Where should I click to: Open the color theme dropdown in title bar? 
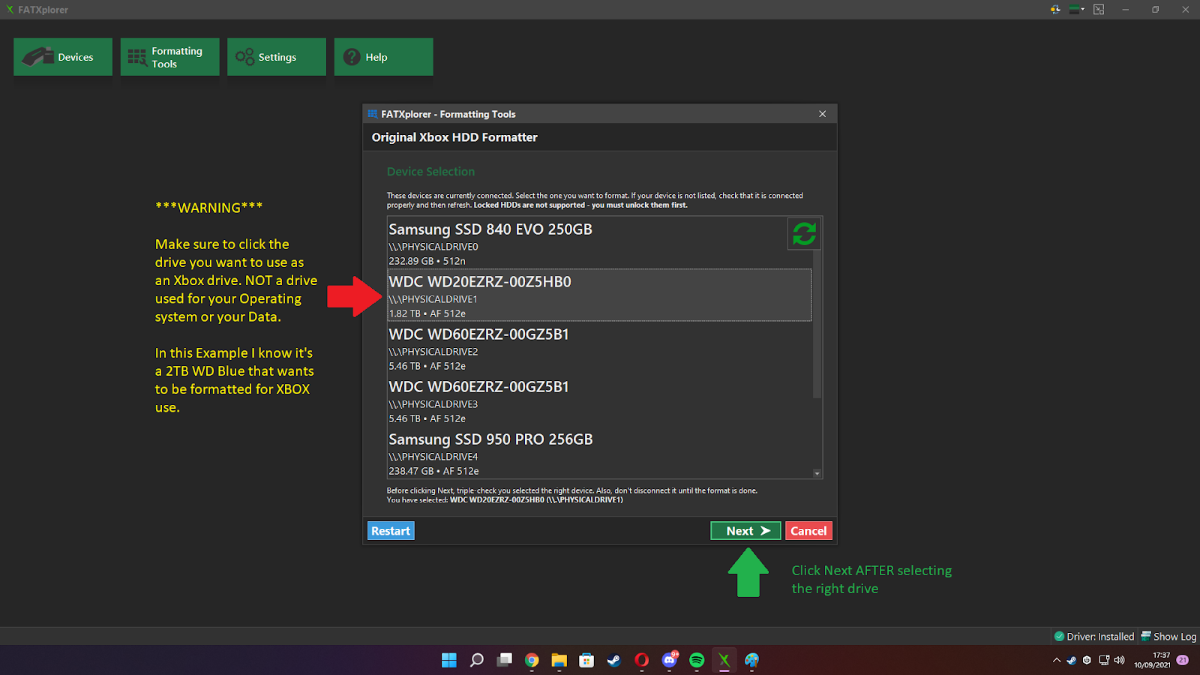[x=1077, y=9]
